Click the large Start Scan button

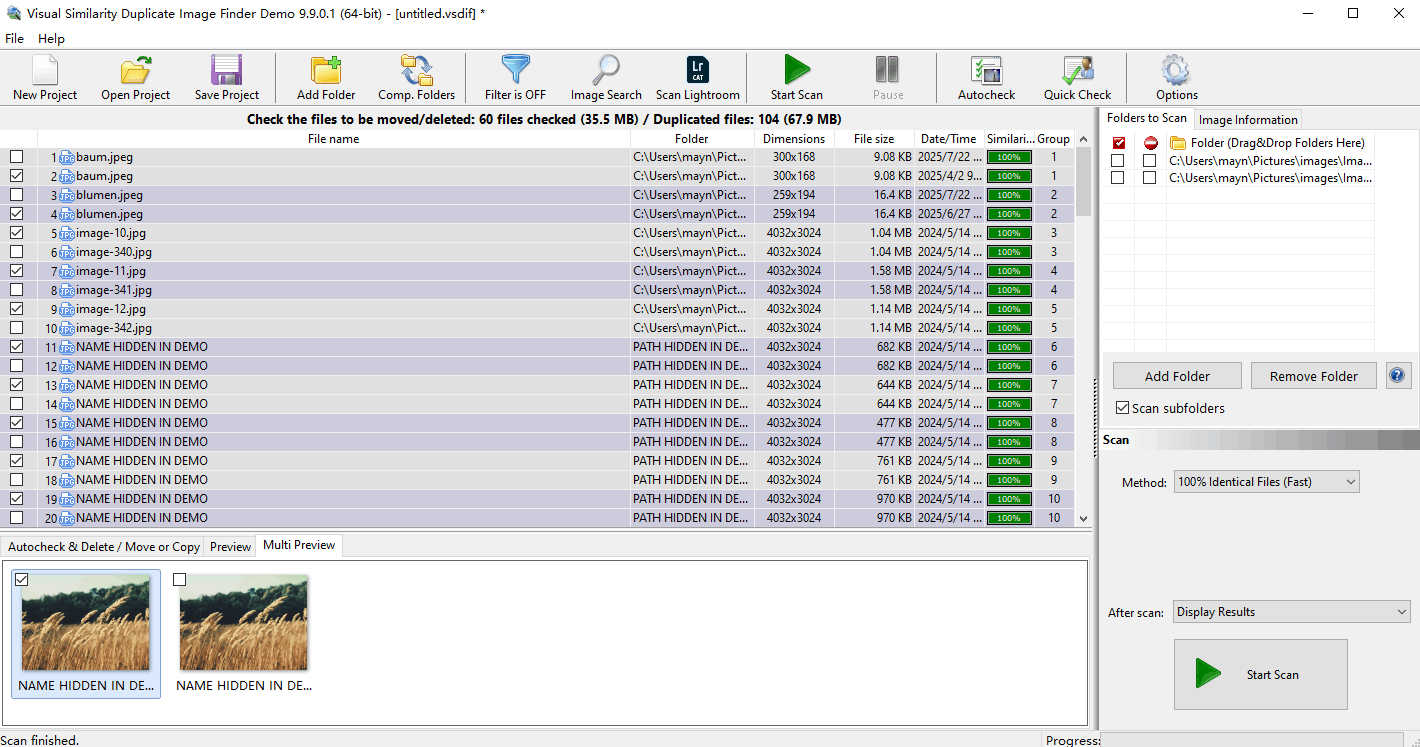click(1260, 674)
